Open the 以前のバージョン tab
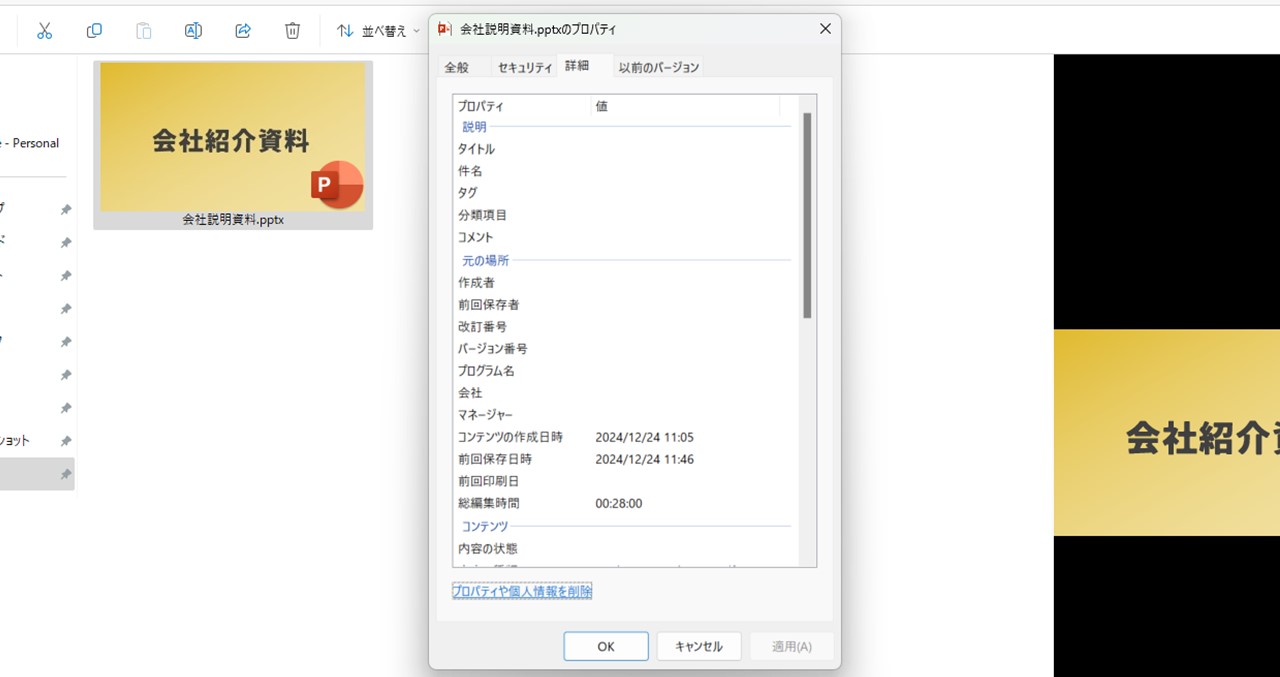Screen dimensions: 1280x677 [658, 67]
